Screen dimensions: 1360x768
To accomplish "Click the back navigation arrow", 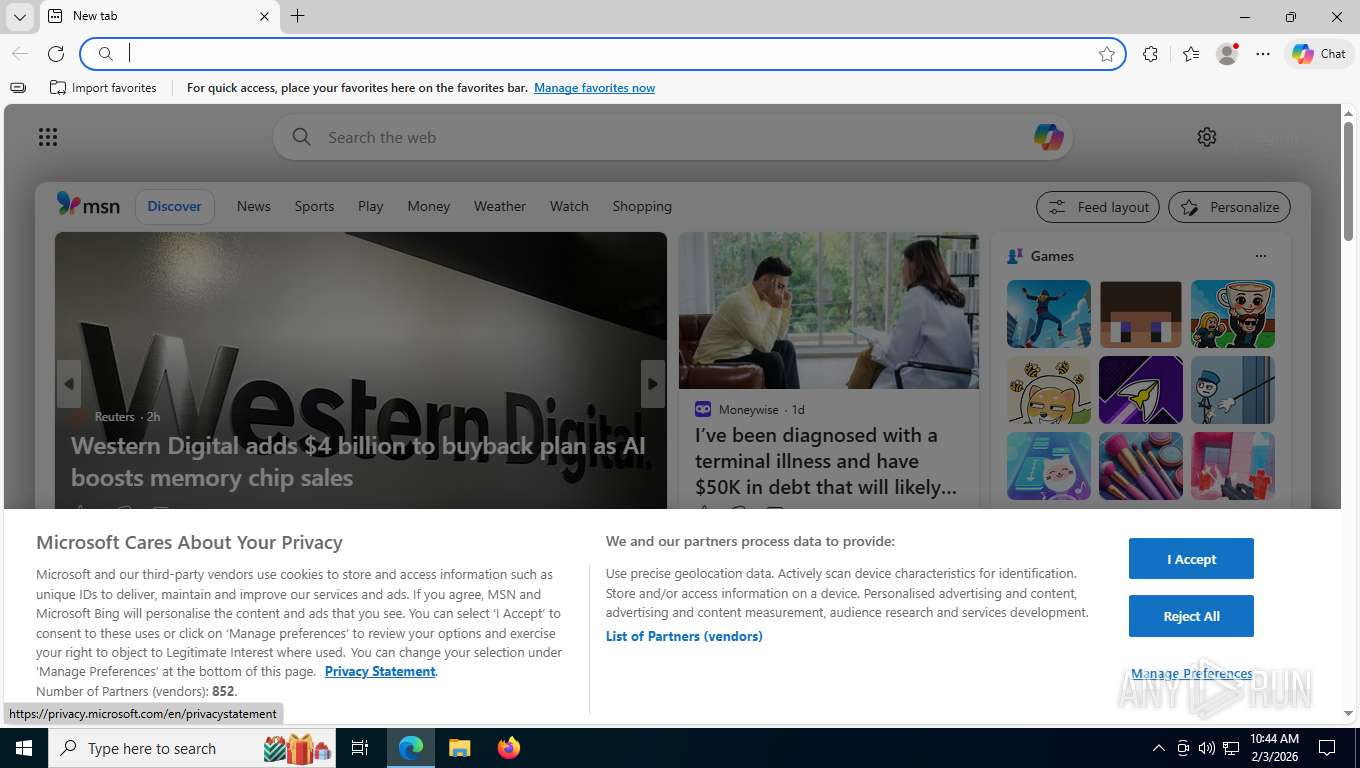I will click(20, 54).
